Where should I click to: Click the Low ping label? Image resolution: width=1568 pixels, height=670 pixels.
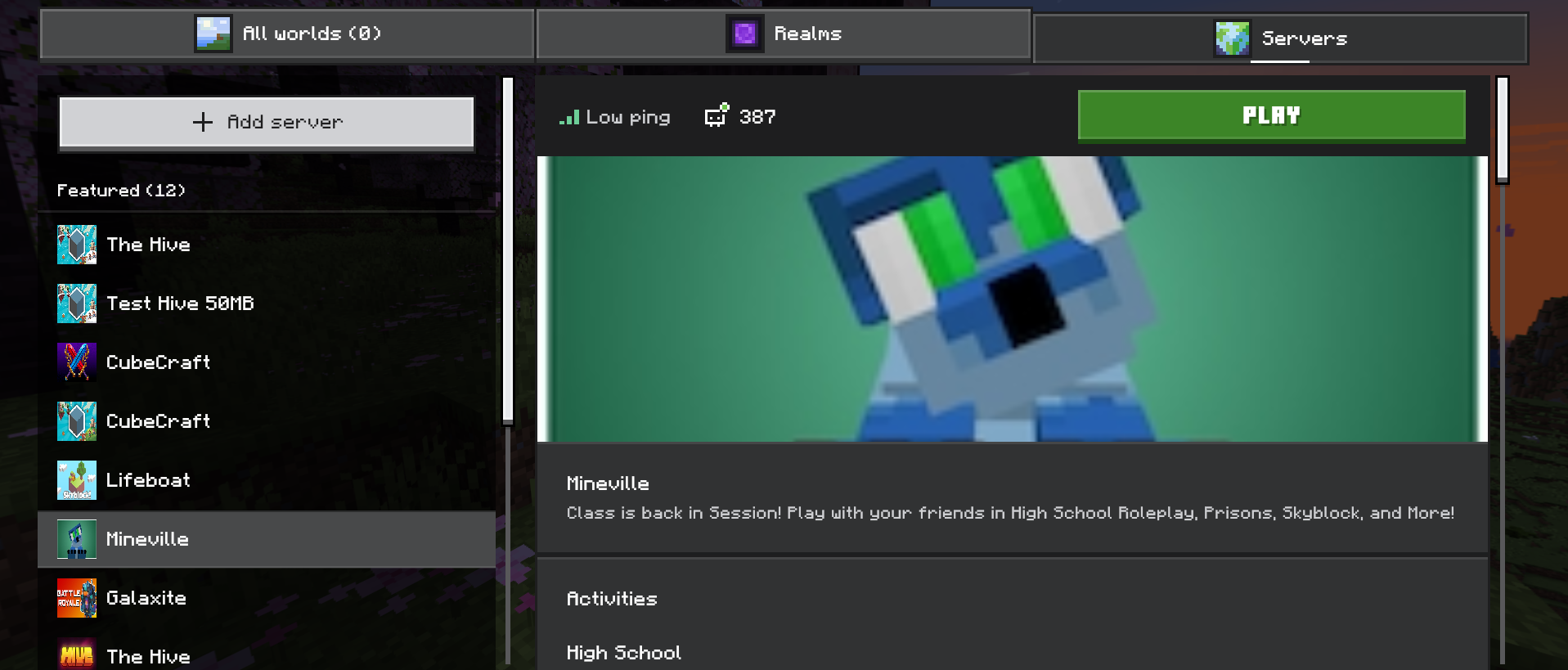[x=628, y=118]
